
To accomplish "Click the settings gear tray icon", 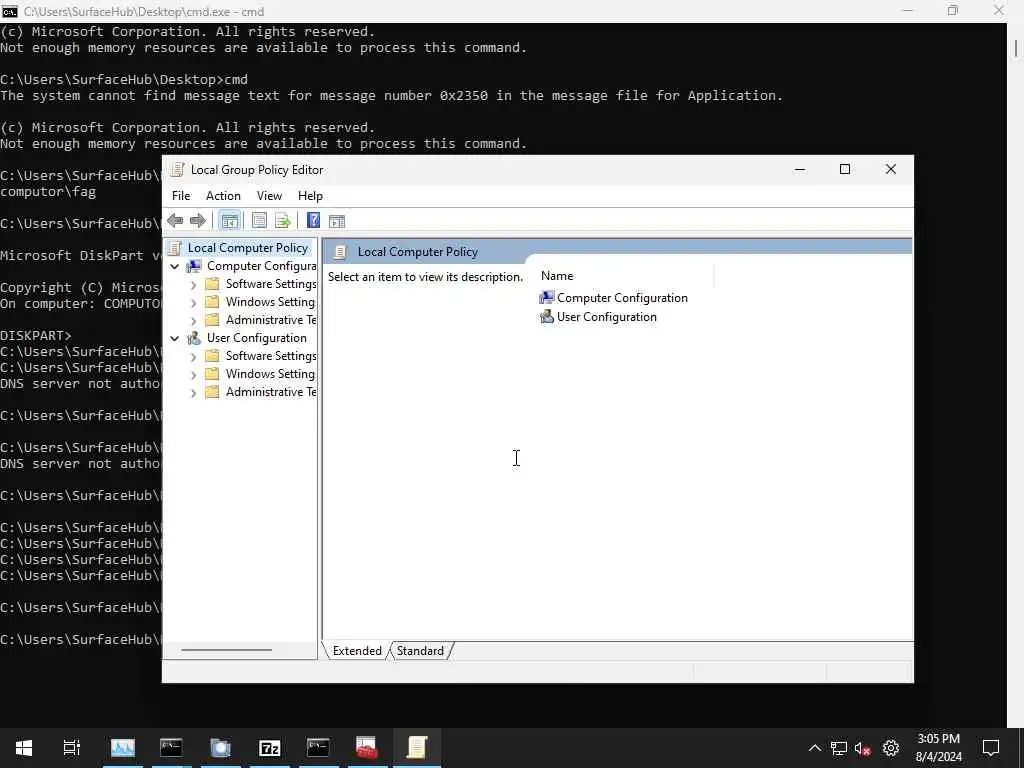I will coord(891,748).
